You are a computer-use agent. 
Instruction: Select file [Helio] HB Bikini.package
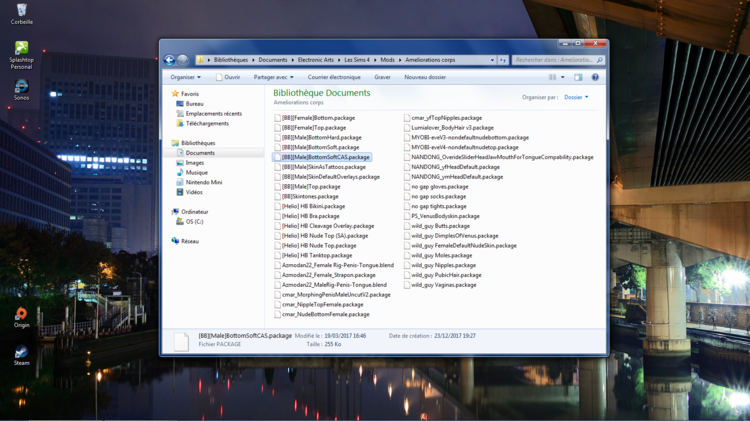[309, 206]
